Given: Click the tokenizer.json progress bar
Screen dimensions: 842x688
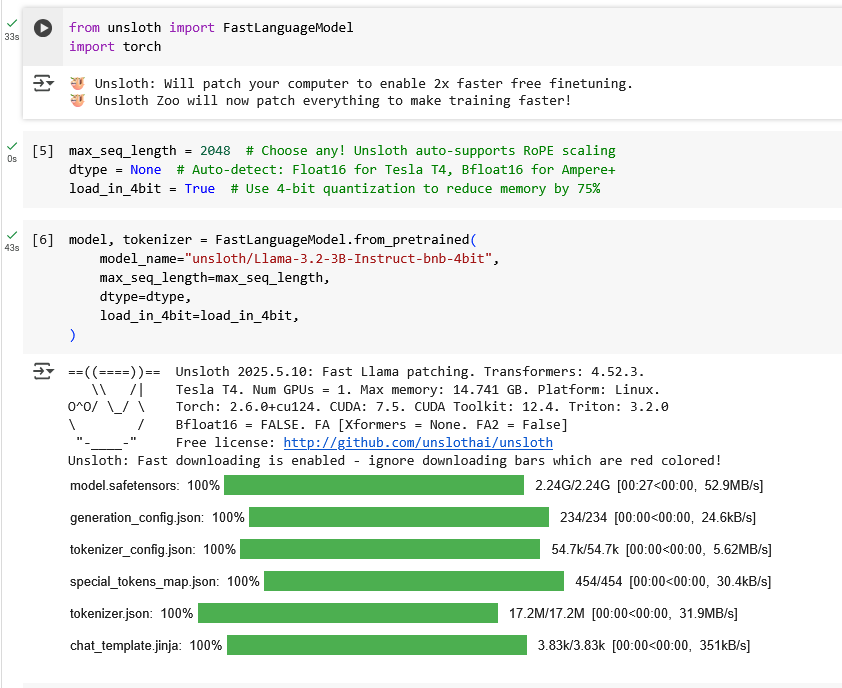Looking at the screenshot, I should coord(348,613).
